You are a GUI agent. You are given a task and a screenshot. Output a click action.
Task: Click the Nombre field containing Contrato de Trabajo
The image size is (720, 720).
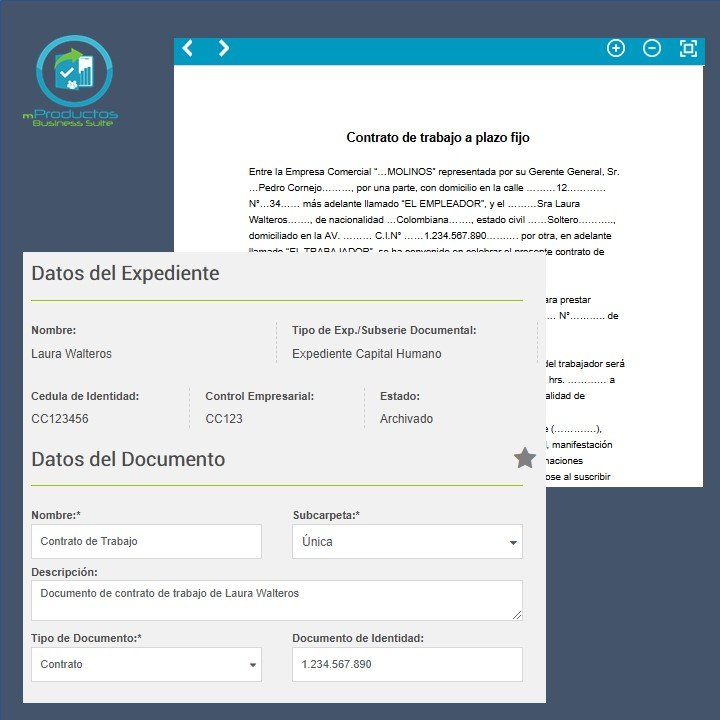[x=146, y=541]
